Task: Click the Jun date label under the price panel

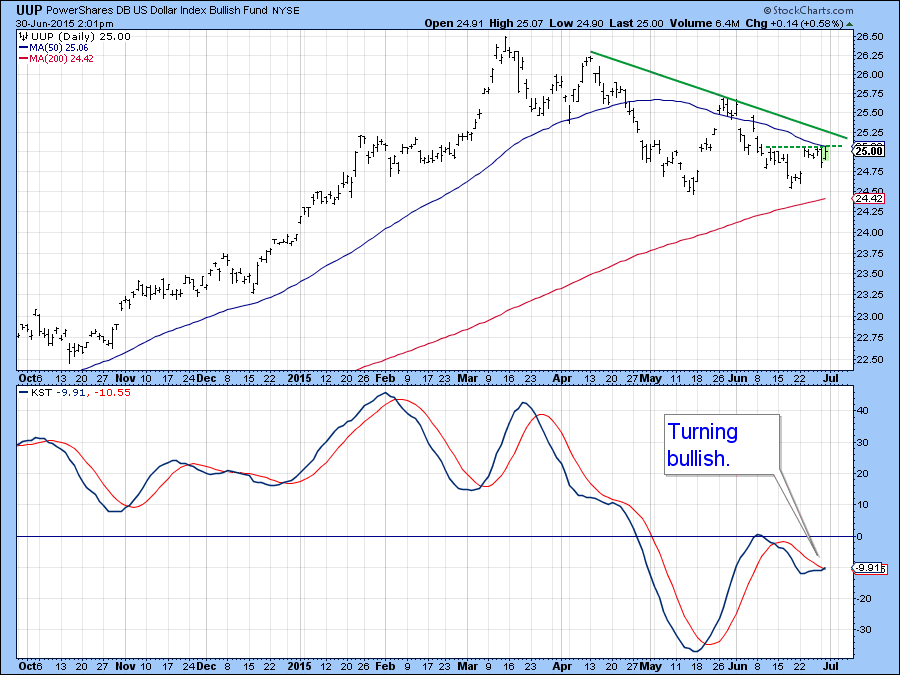Action: pos(738,378)
